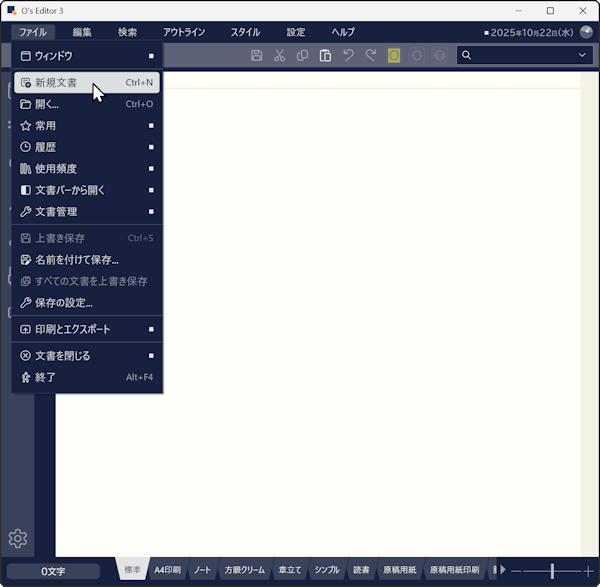Viewport: 600px width, 587px height.
Task: Click the zoom slider in status bar
Action: 552,570
